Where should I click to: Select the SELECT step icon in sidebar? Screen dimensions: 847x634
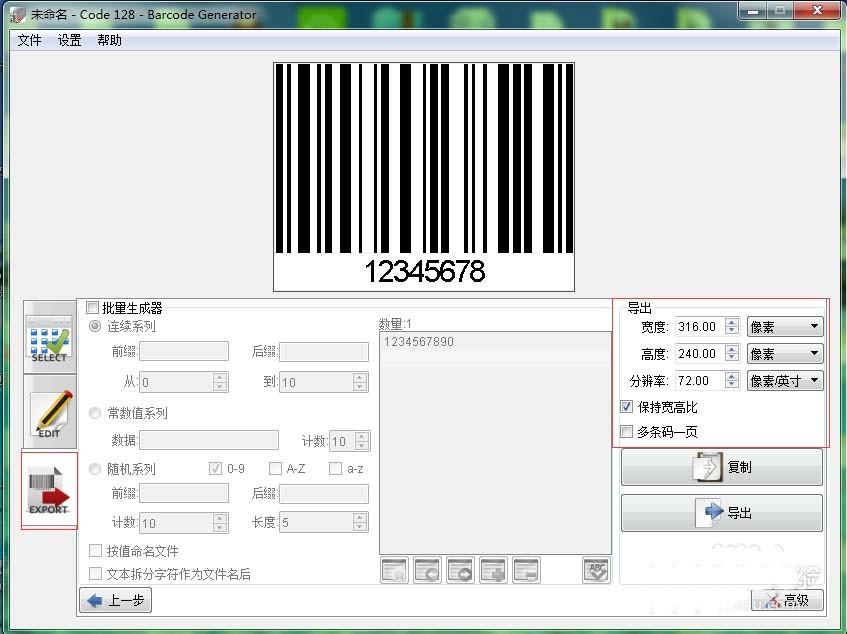pyautogui.click(x=49, y=338)
